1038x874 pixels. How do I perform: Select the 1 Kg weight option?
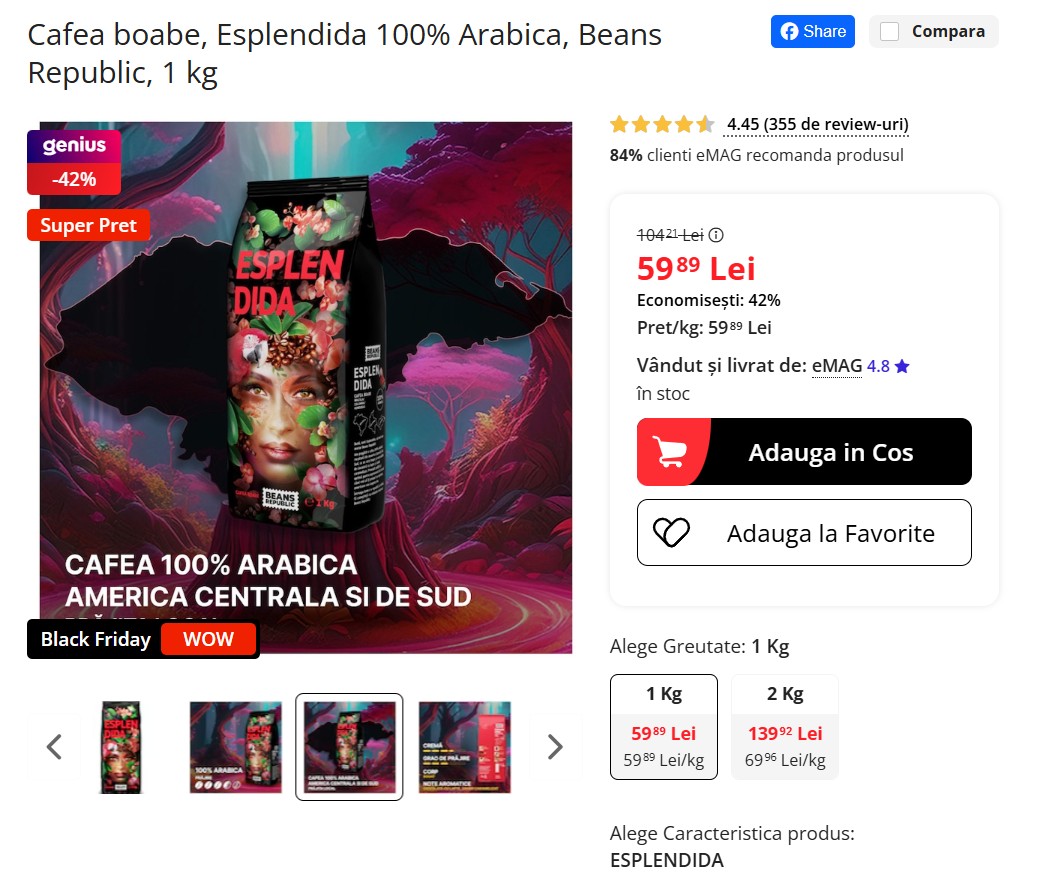click(x=663, y=727)
